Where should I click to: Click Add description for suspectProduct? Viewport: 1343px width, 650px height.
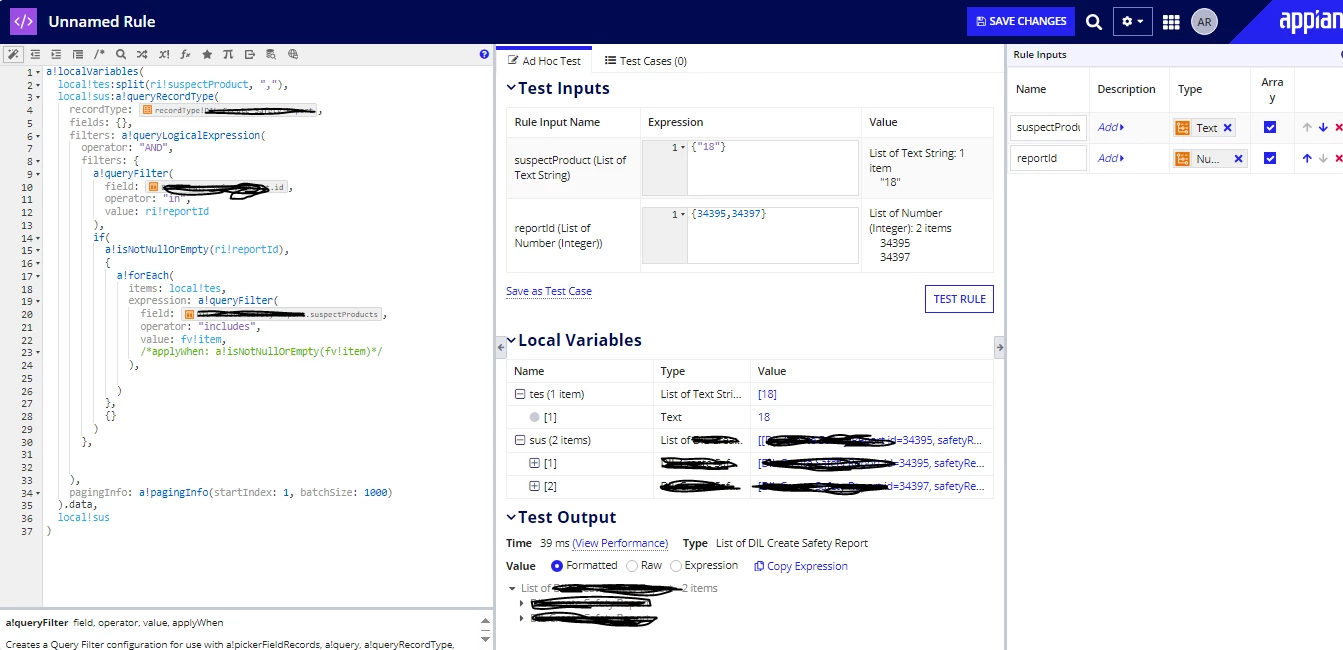click(x=1110, y=127)
